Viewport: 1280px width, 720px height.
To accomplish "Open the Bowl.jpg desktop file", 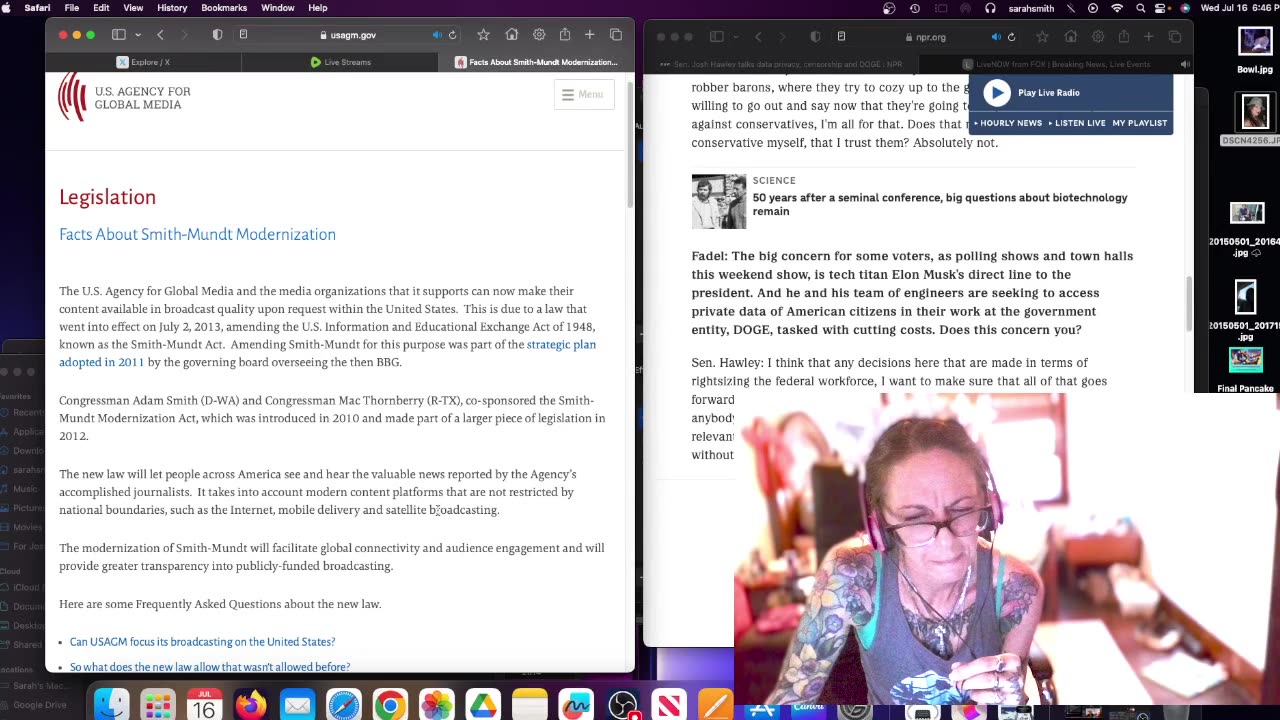I will click(x=1255, y=50).
